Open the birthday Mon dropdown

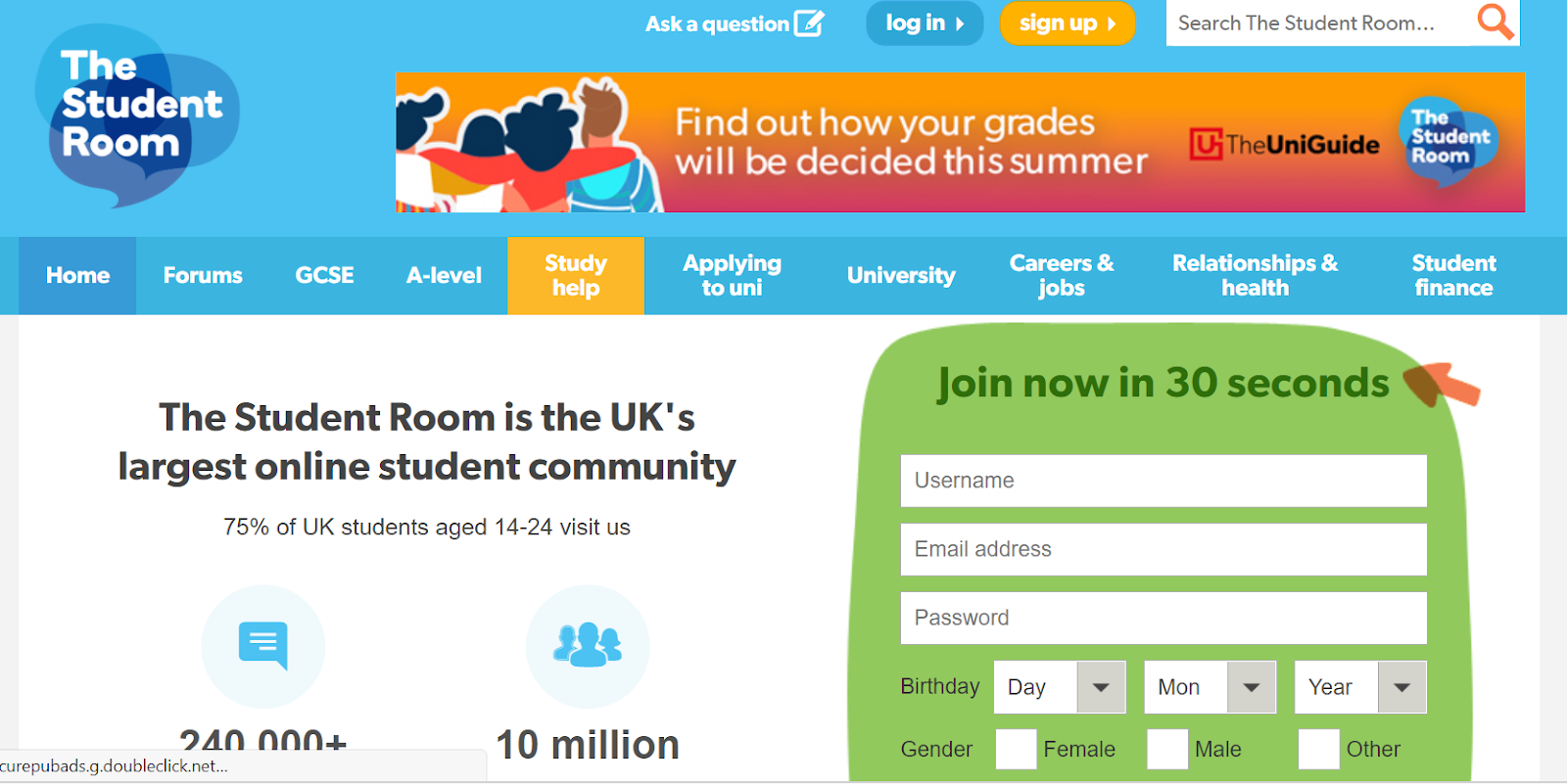[x=1210, y=687]
